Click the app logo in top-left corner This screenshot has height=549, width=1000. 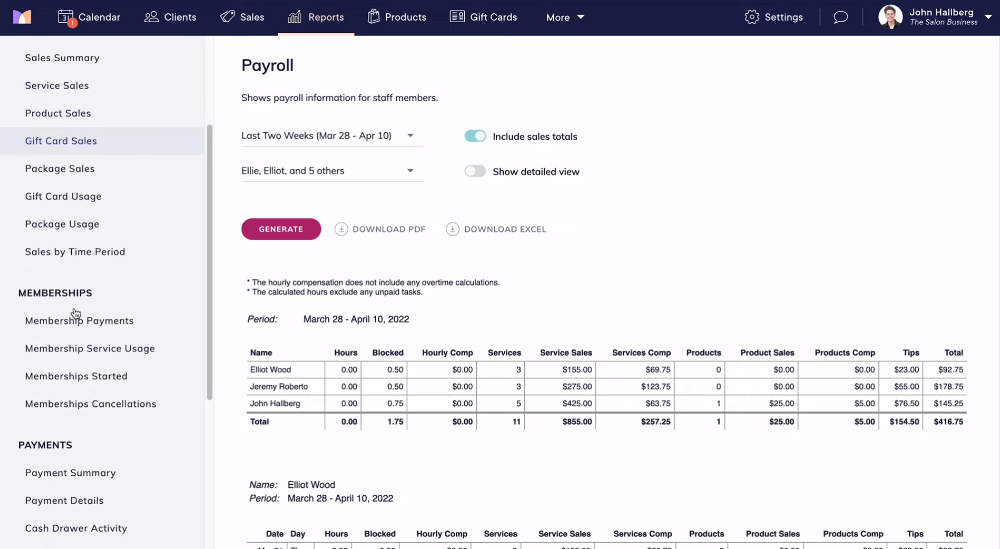(22, 17)
